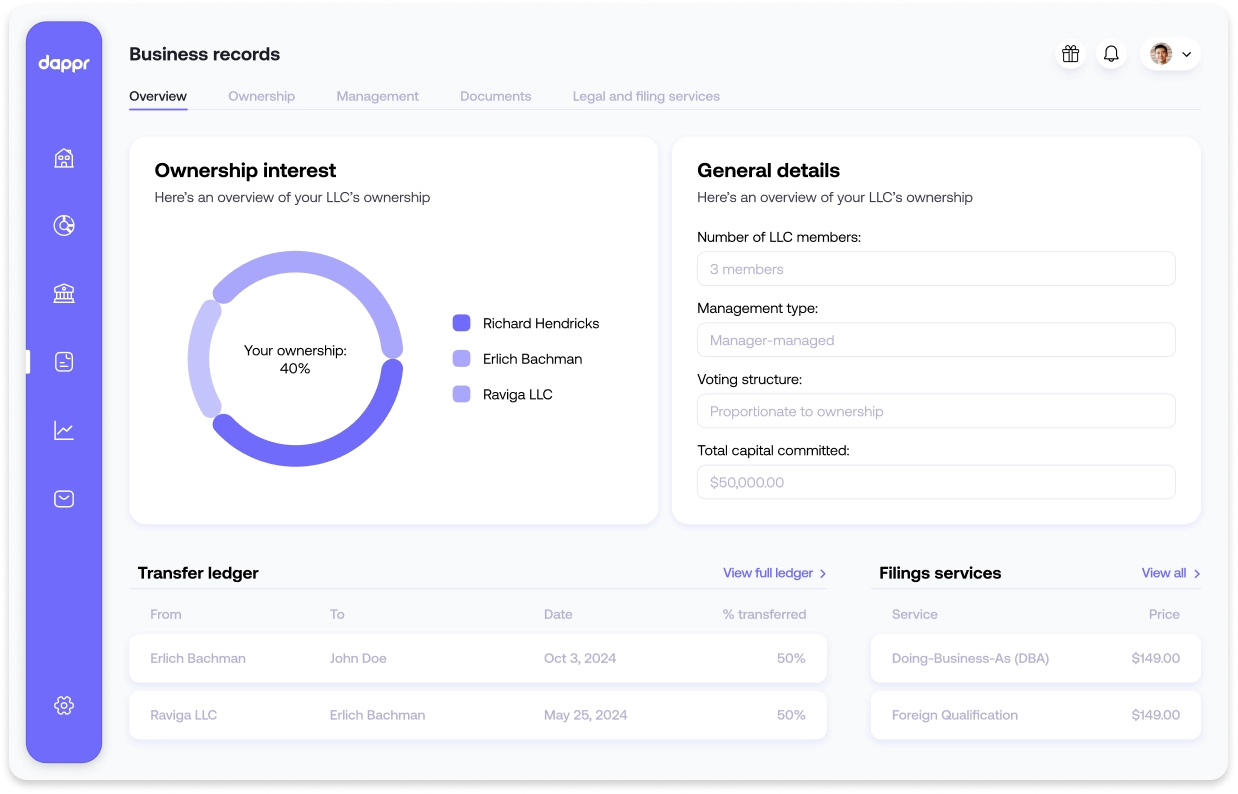Select the Doing-Business-As (DBA) service row

[1035, 658]
